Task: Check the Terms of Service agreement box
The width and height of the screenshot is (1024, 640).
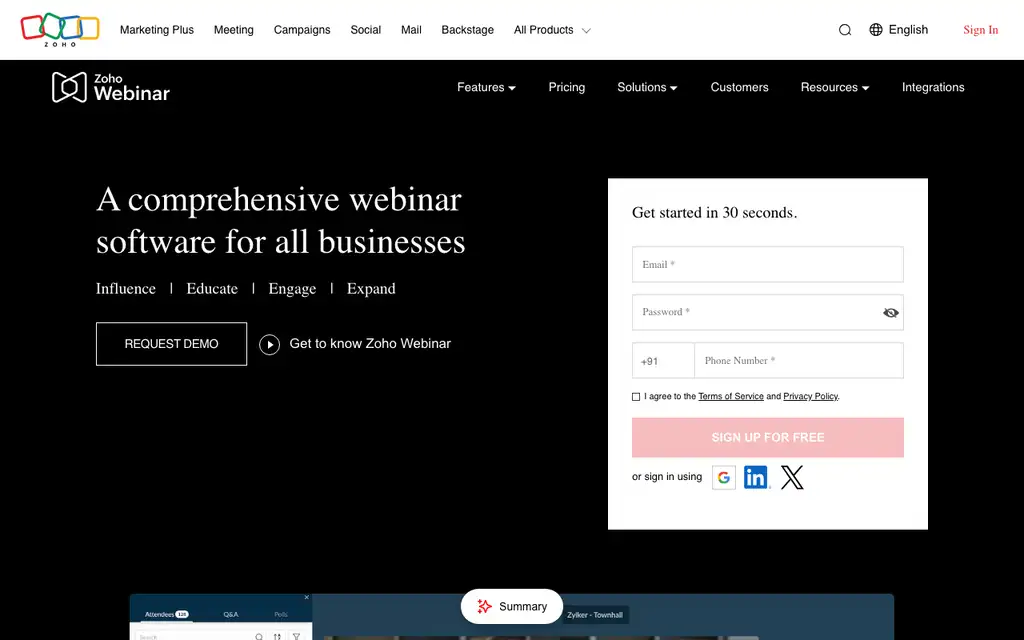Action: tap(636, 396)
